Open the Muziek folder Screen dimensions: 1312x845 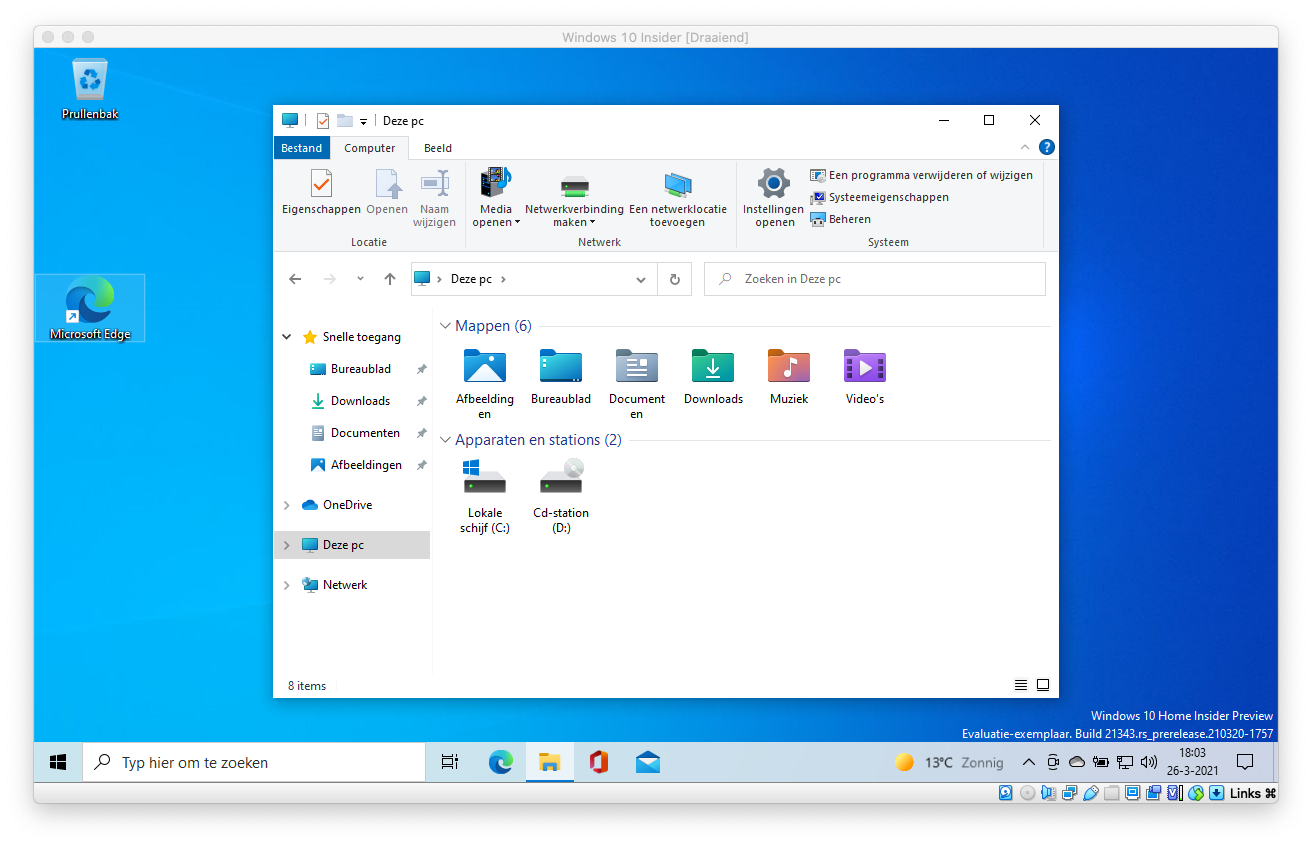click(789, 367)
